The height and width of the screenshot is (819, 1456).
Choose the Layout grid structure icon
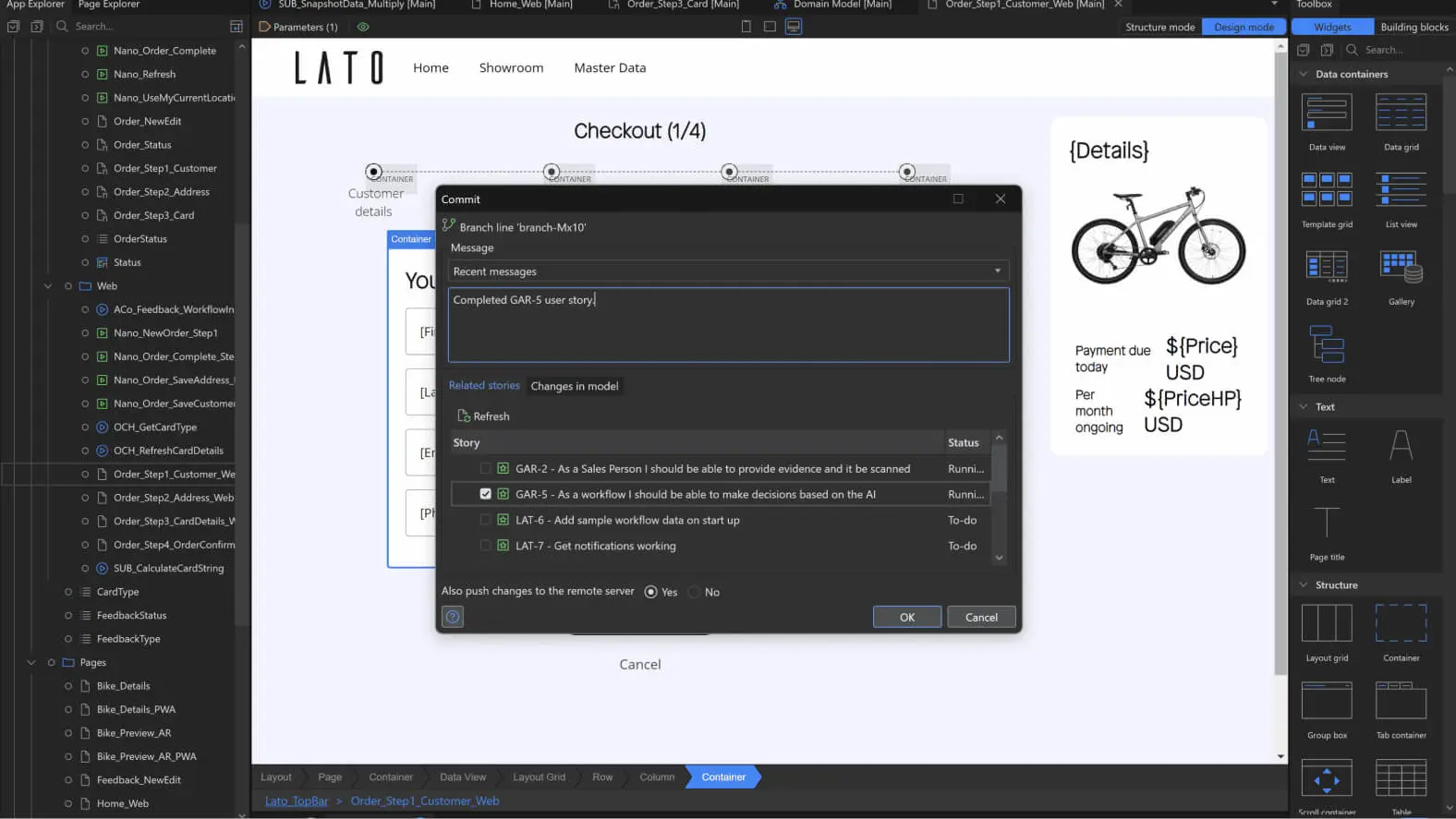click(x=1327, y=623)
